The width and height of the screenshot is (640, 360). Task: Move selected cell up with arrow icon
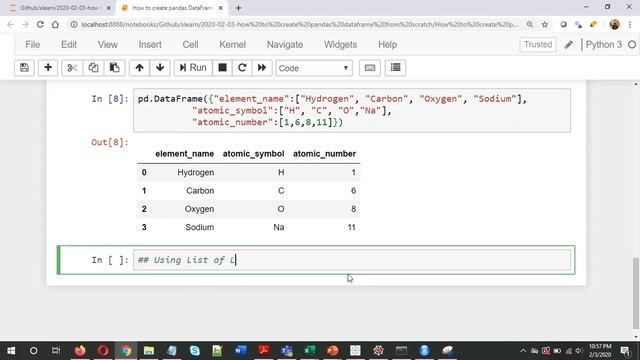(x=139, y=68)
